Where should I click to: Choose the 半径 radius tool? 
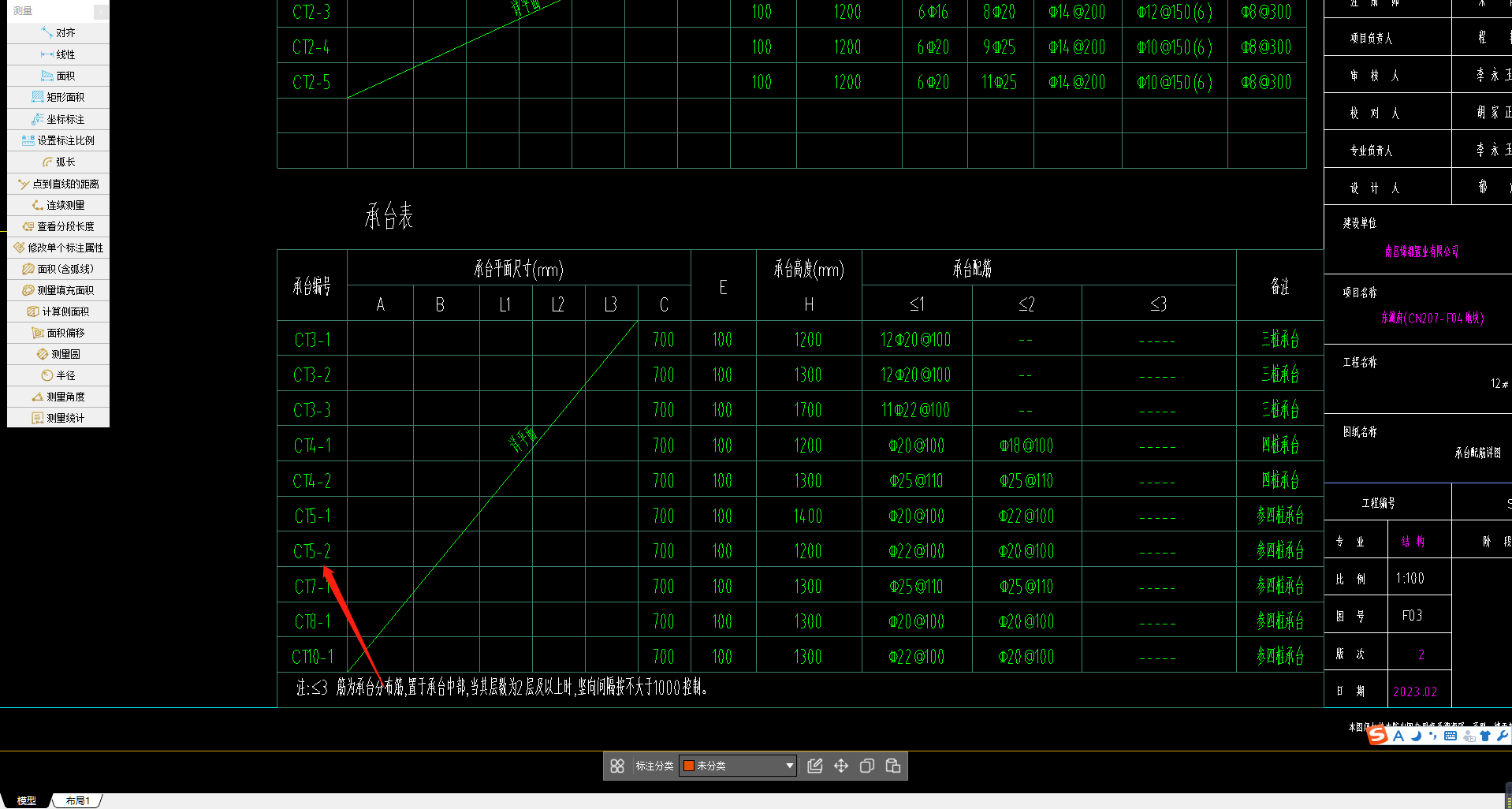58,375
